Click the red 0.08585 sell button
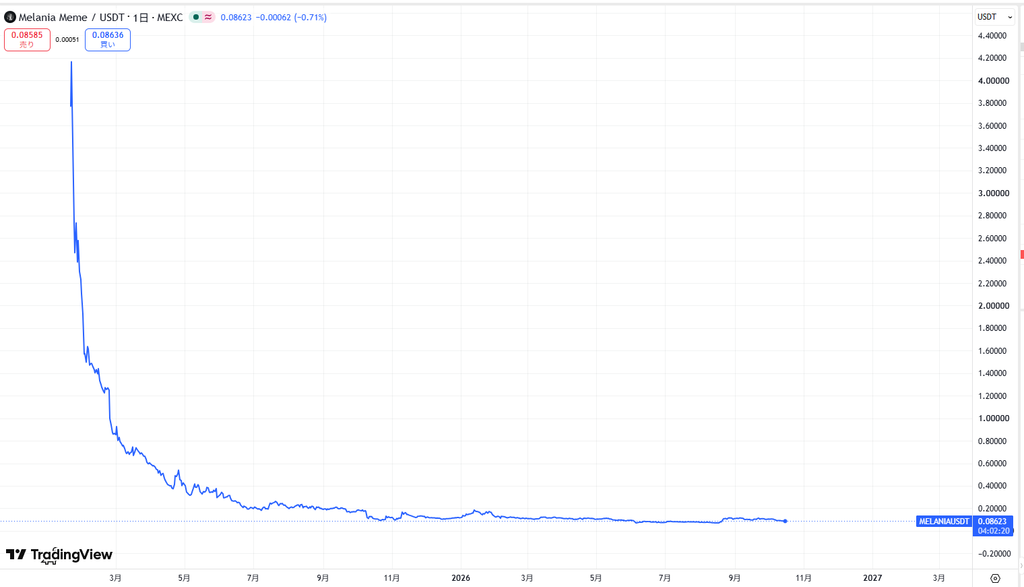 click(x=27, y=39)
